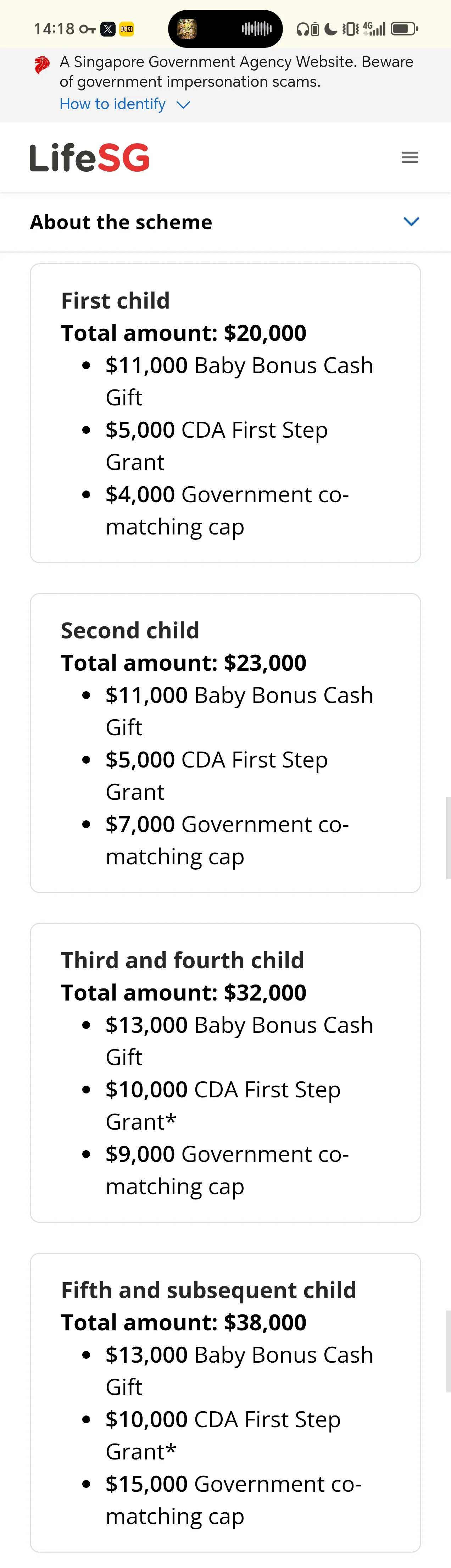This screenshot has height=1568, width=451.
Task: Expand the About the scheme chevron
Action: coord(411,222)
